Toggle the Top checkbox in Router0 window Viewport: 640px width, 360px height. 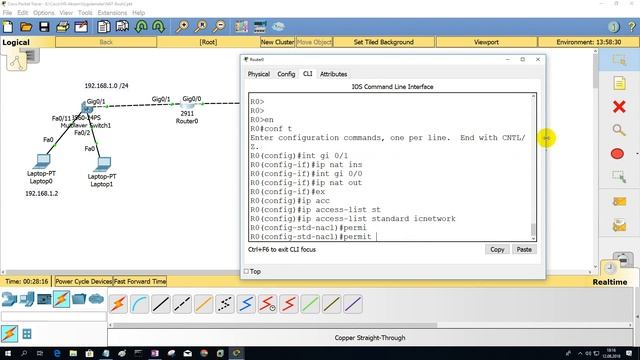(x=246, y=271)
